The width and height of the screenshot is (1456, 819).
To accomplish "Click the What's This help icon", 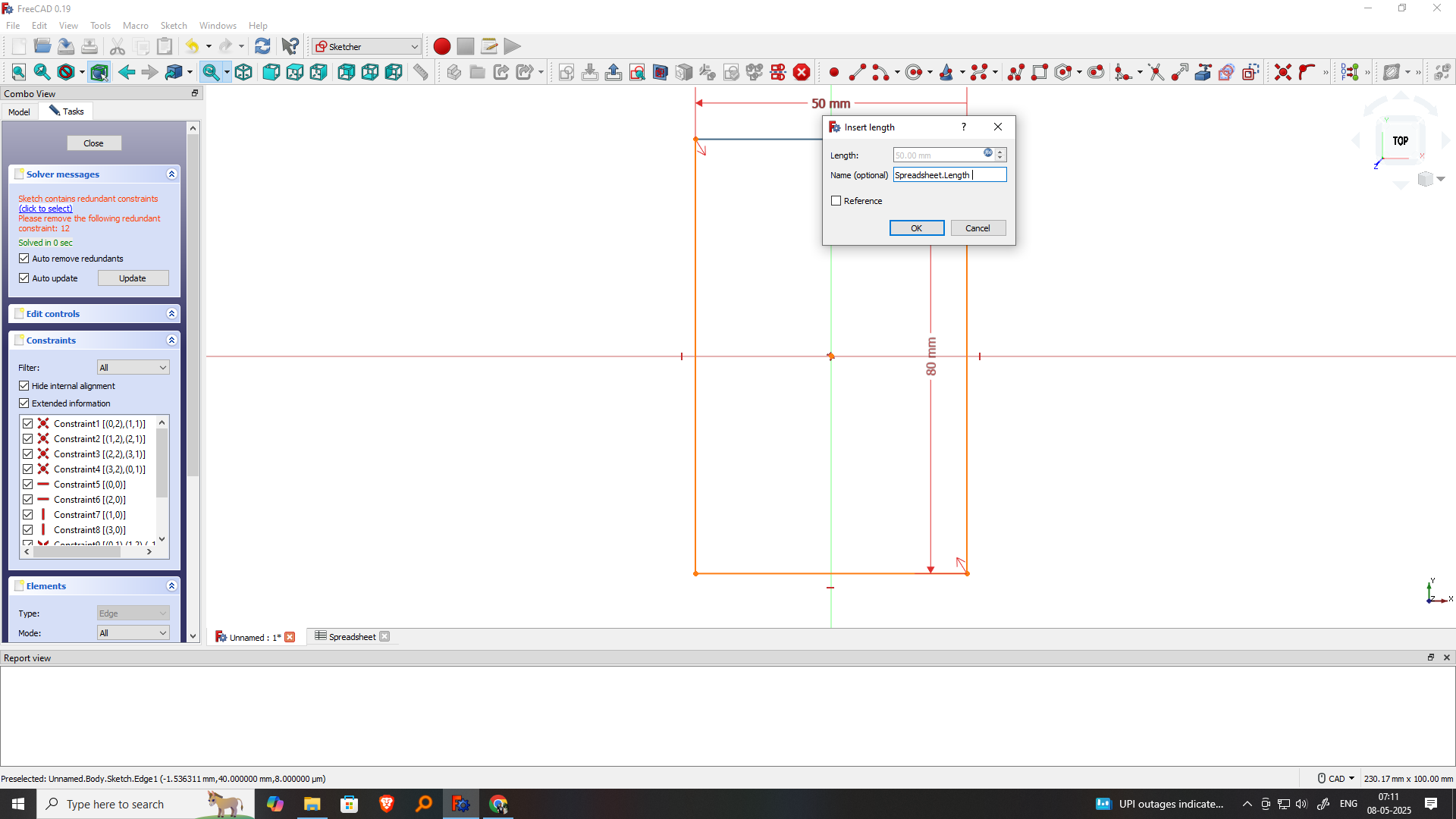I will pyautogui.click(x=290, y=46).
